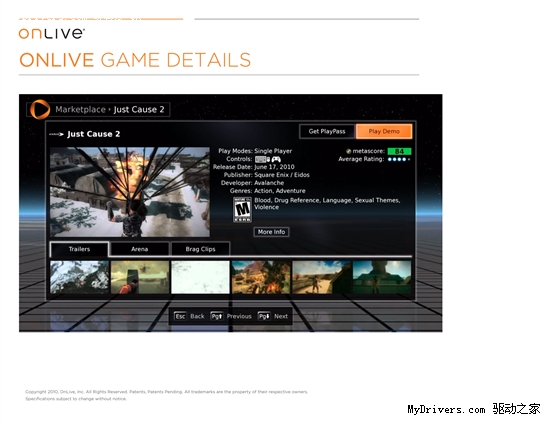Click the OnLive orange circular logo icon
The image size is (550, 425).
click(x=40, y=109)
